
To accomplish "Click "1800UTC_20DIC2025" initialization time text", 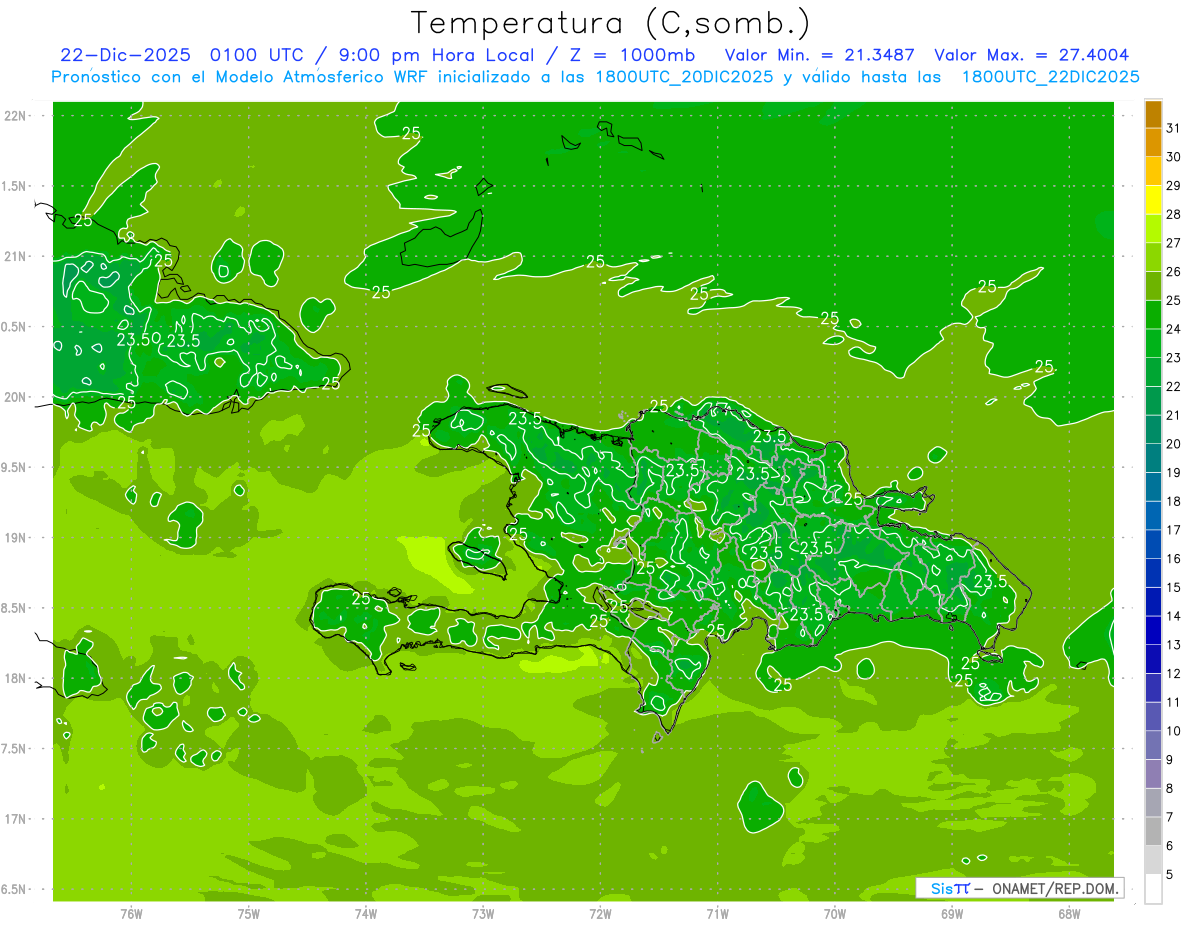I will coord(681,77).
